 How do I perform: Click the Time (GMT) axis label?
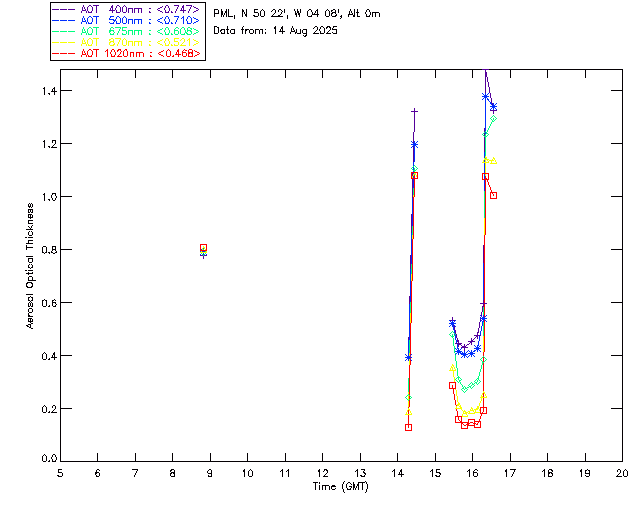[341, 486]
